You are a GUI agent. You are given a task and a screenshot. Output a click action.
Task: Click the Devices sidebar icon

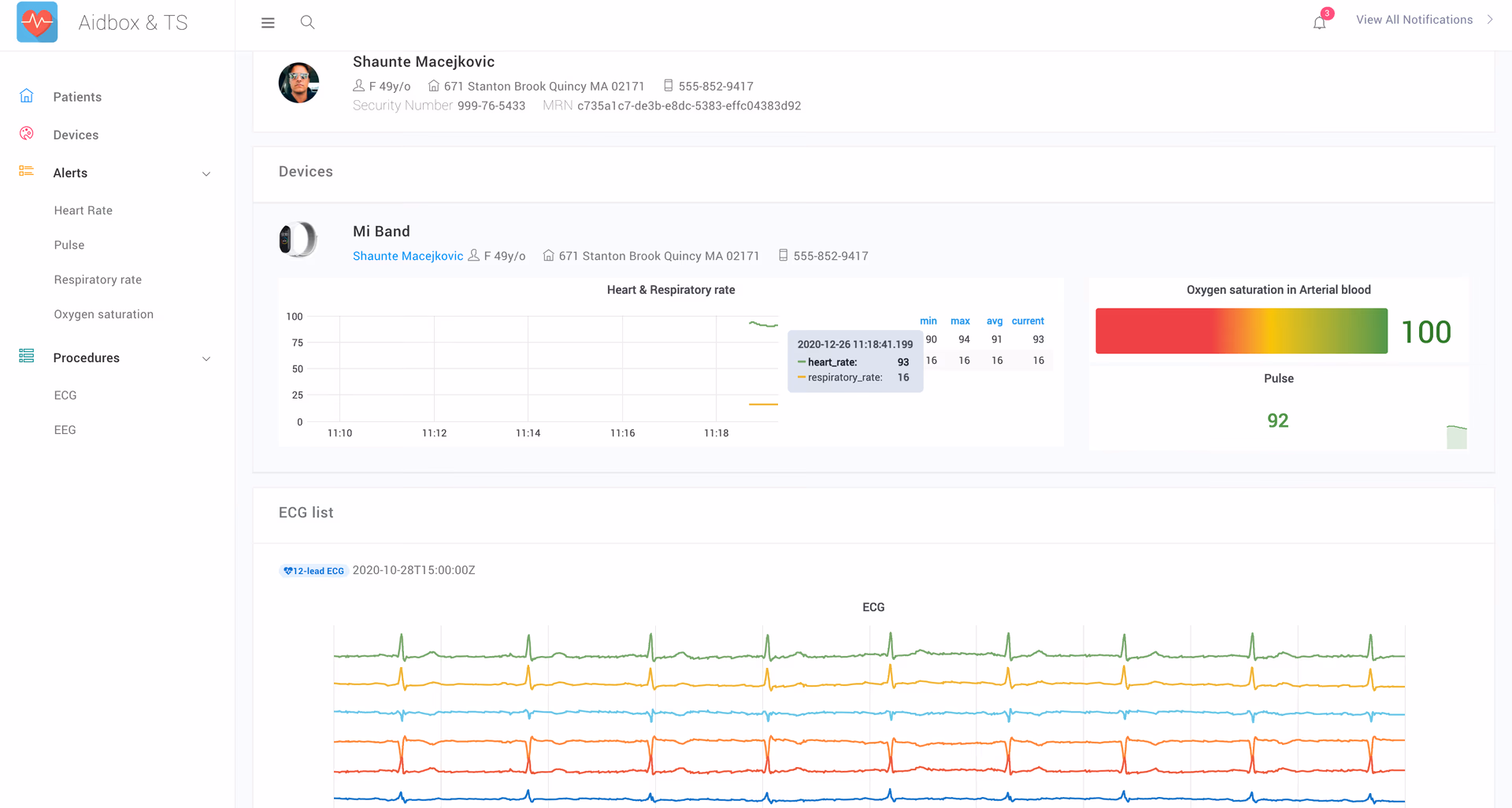(26, 134)
